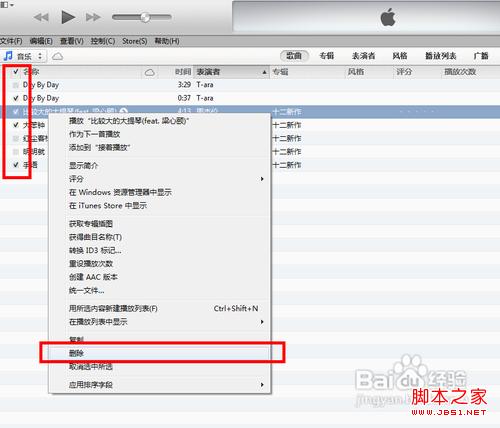Expand 在播放列表中显示 submenu
The width and height of the screenshot is (500, 428).
pyautogui.click(x=262, y=322)
